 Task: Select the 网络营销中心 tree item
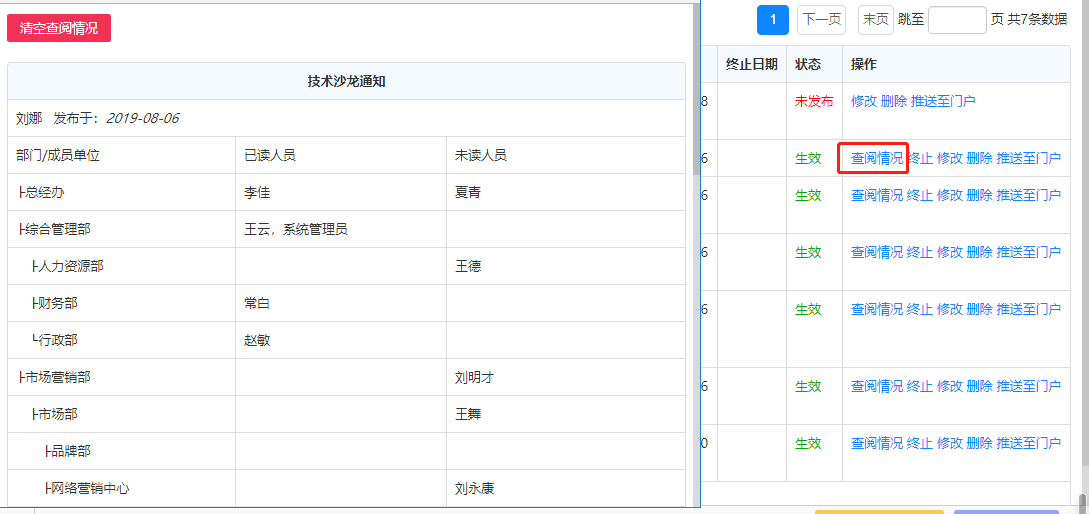[x=91, y=488]
